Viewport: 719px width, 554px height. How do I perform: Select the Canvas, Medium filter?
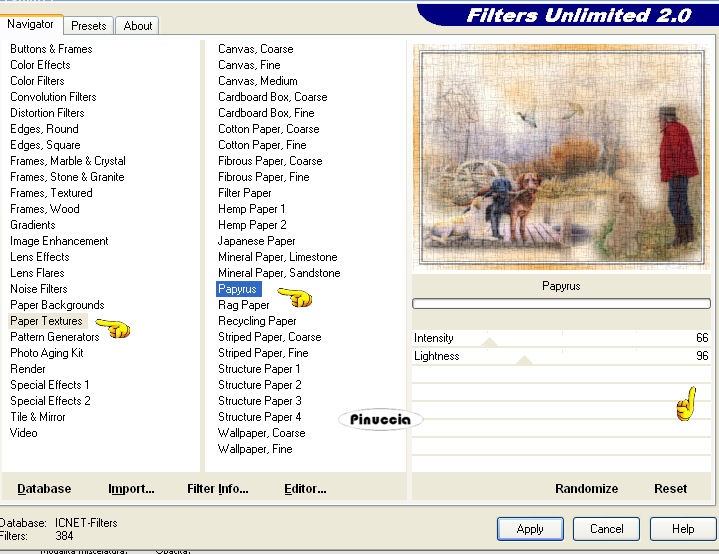pyautogui.click(x=258, y=81)
